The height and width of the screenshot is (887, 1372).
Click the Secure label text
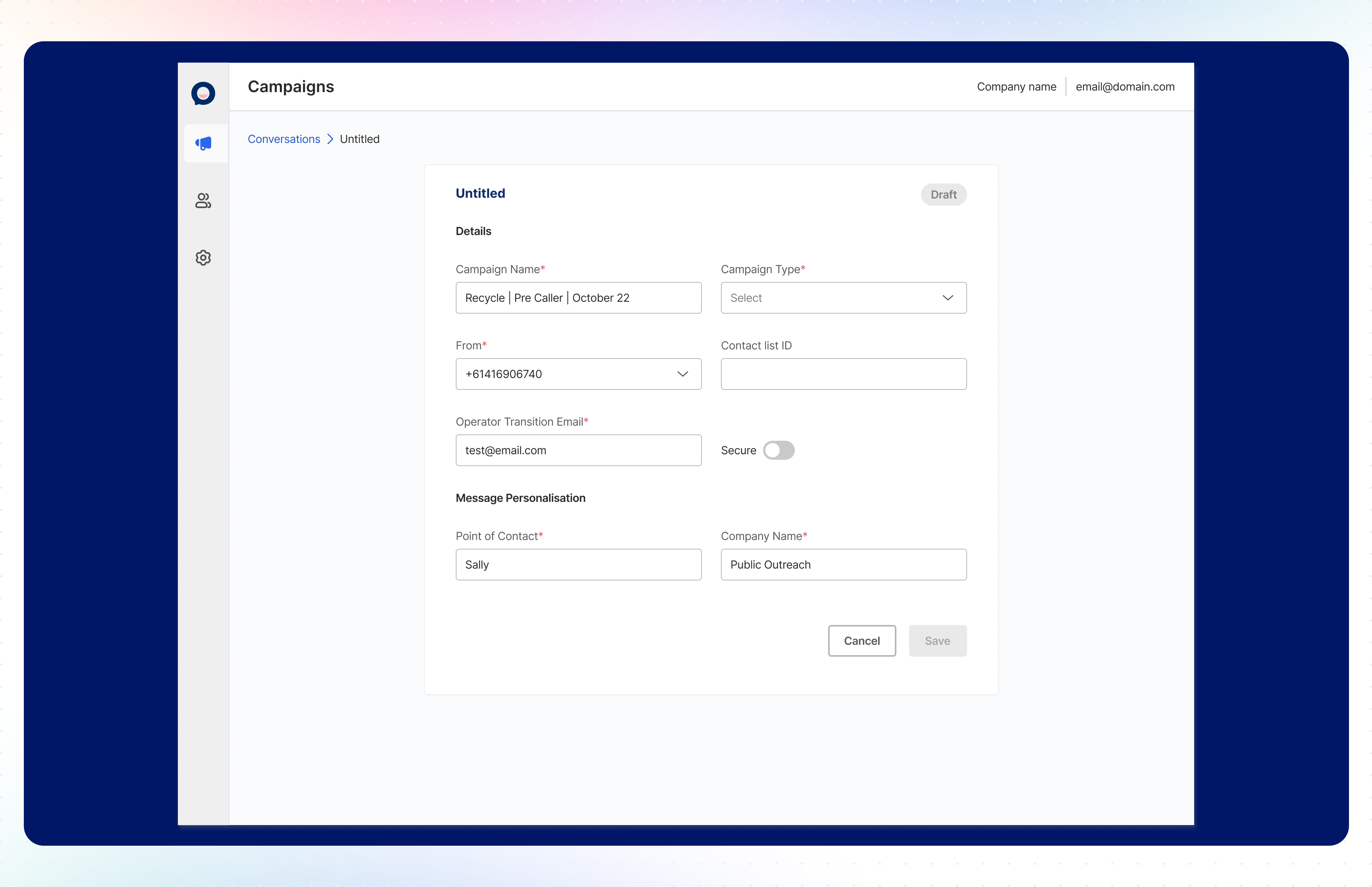(738, 450)
